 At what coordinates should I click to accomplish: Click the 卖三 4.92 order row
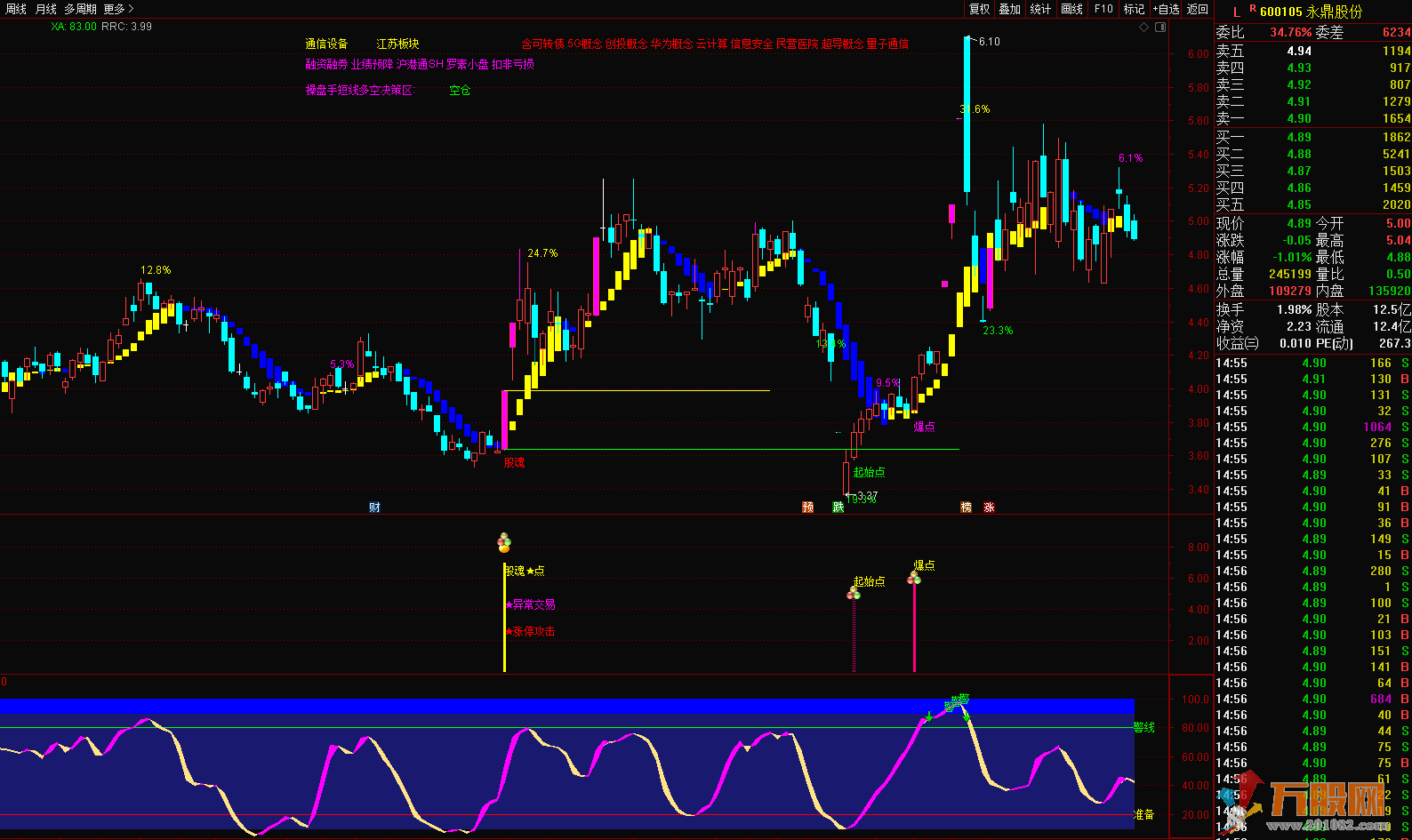click(x=1312, y=84)
